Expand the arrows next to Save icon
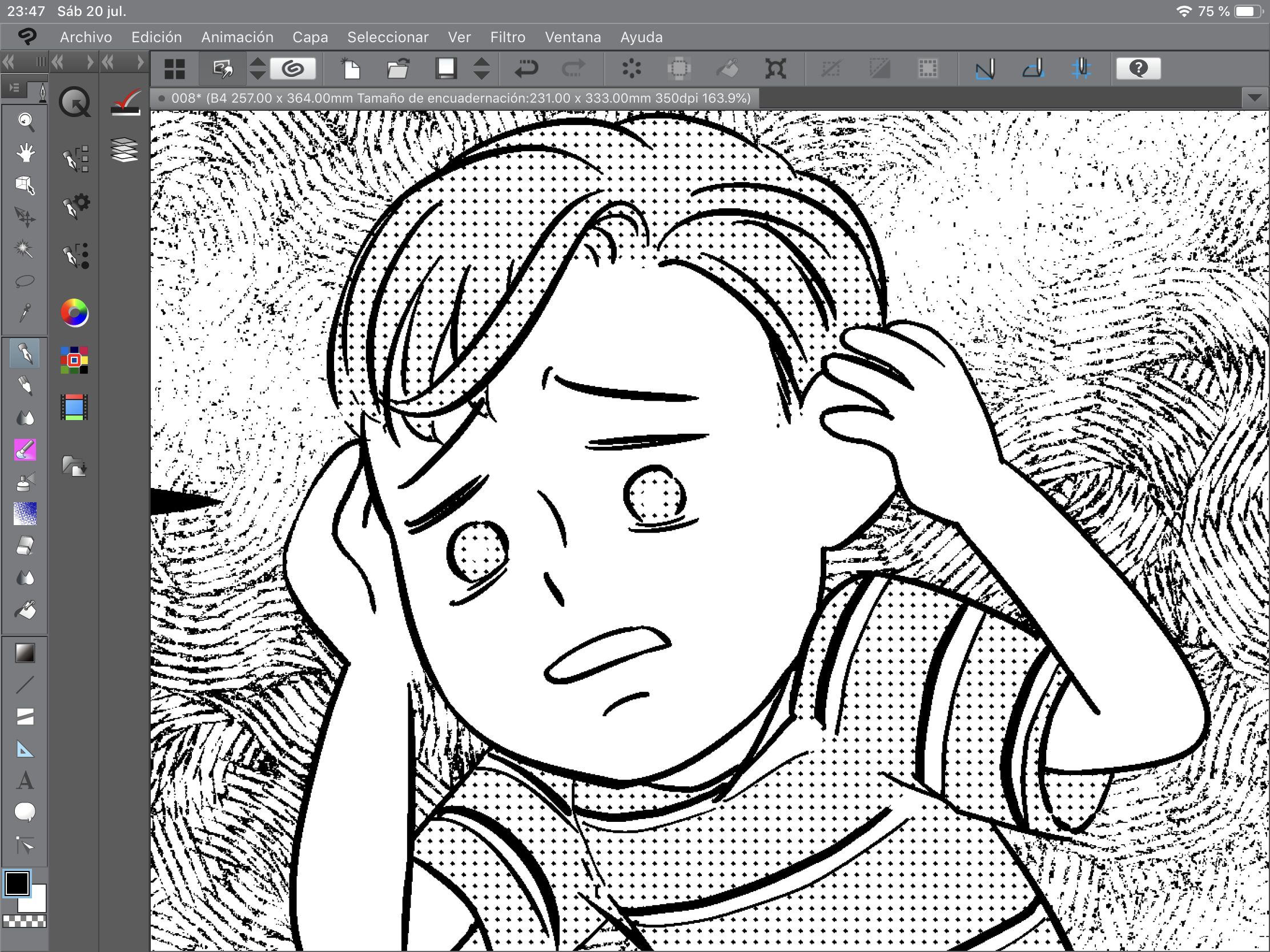 (481, 69)
